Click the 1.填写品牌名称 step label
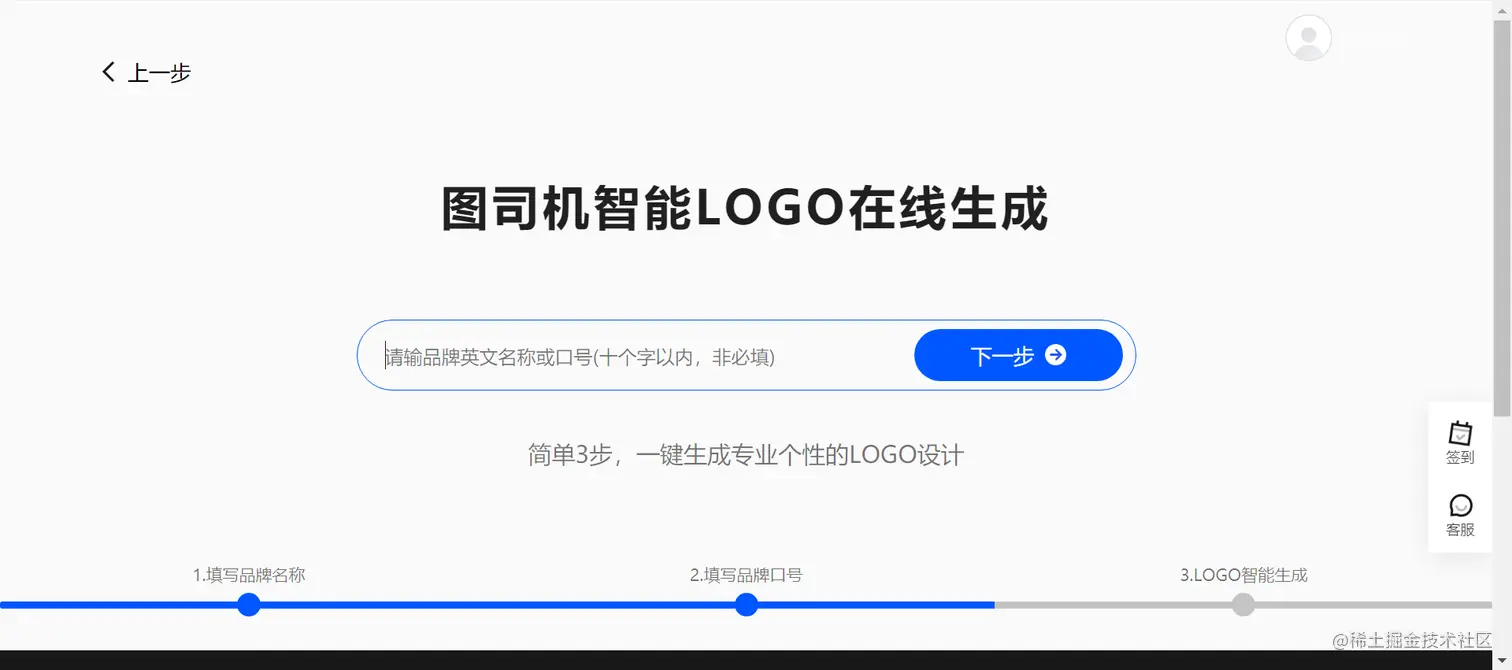 coord(249,575)
